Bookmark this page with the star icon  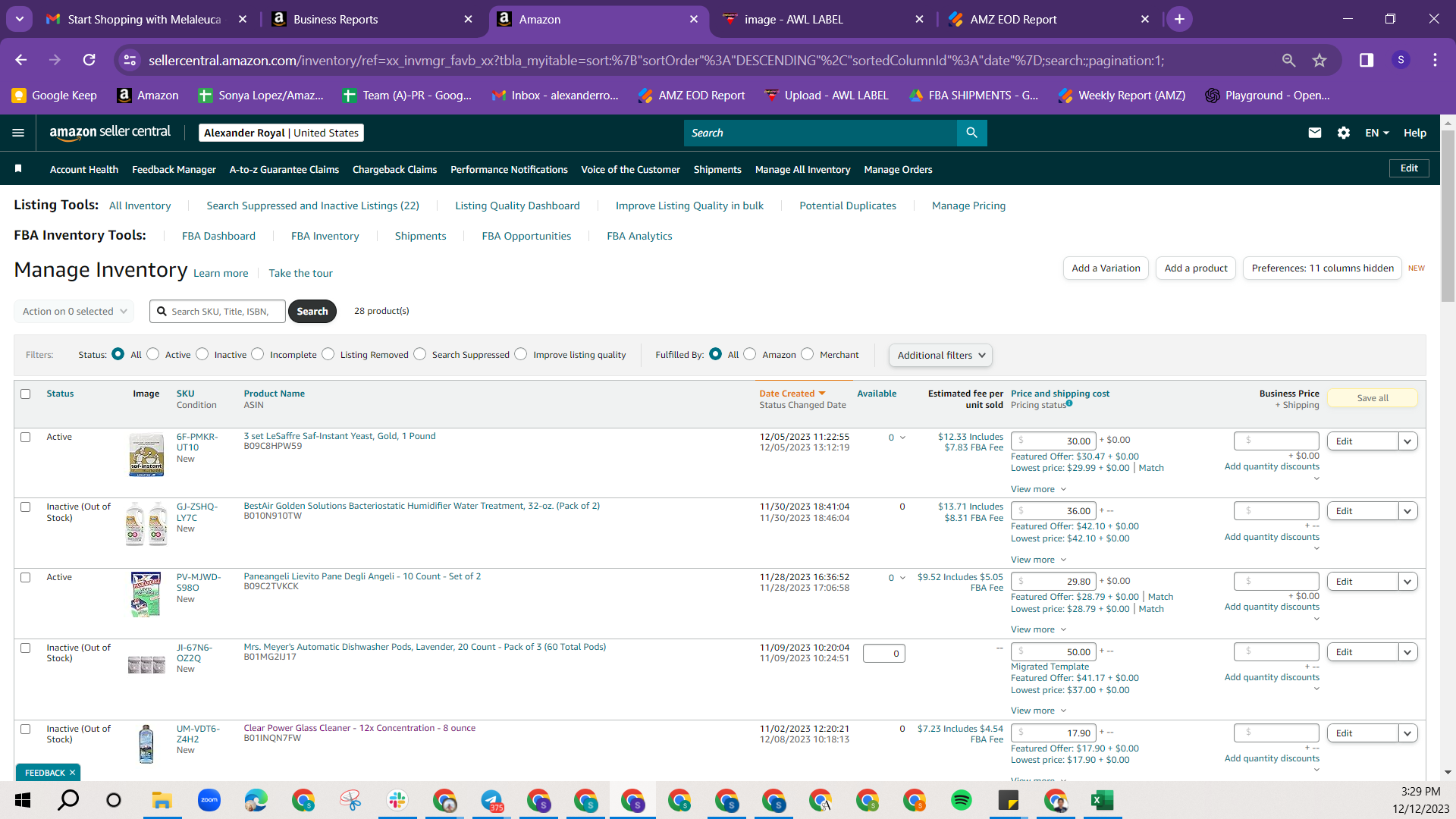1319,60
